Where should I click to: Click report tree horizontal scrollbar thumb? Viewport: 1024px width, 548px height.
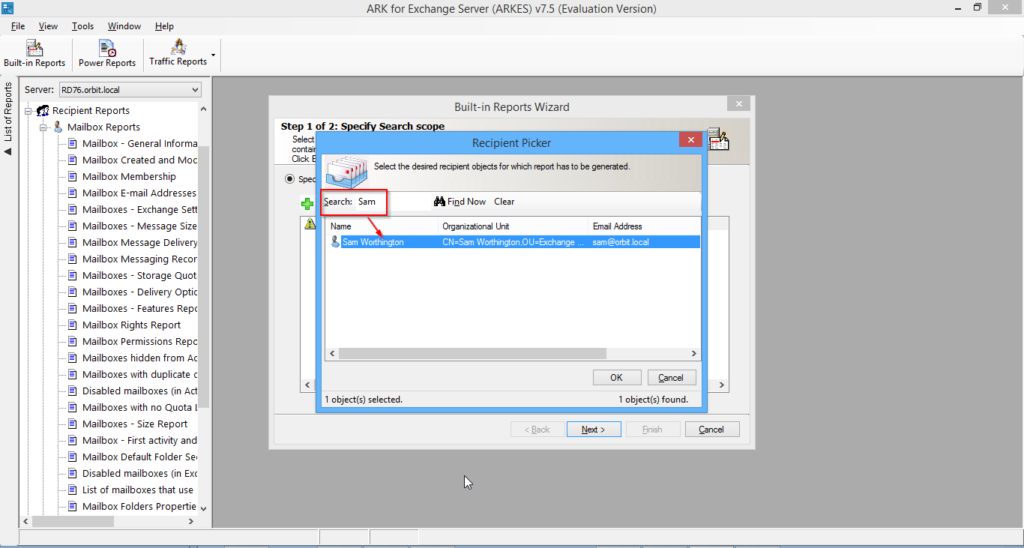(73, 521)
